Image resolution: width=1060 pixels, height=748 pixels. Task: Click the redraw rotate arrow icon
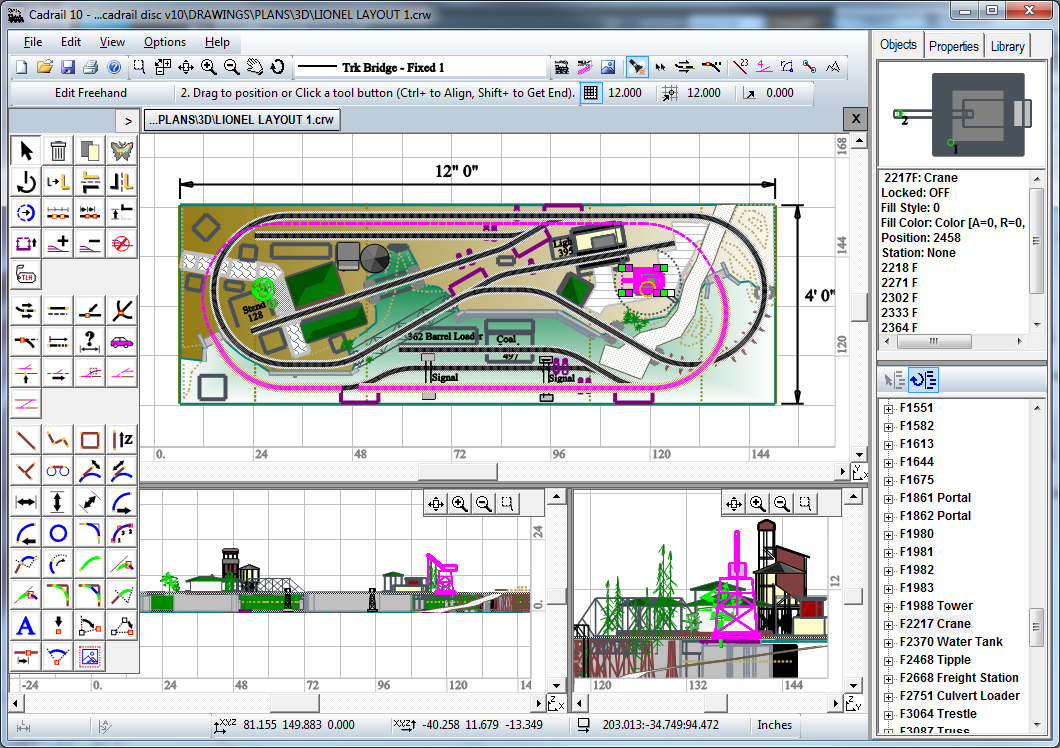coord(277,67)
